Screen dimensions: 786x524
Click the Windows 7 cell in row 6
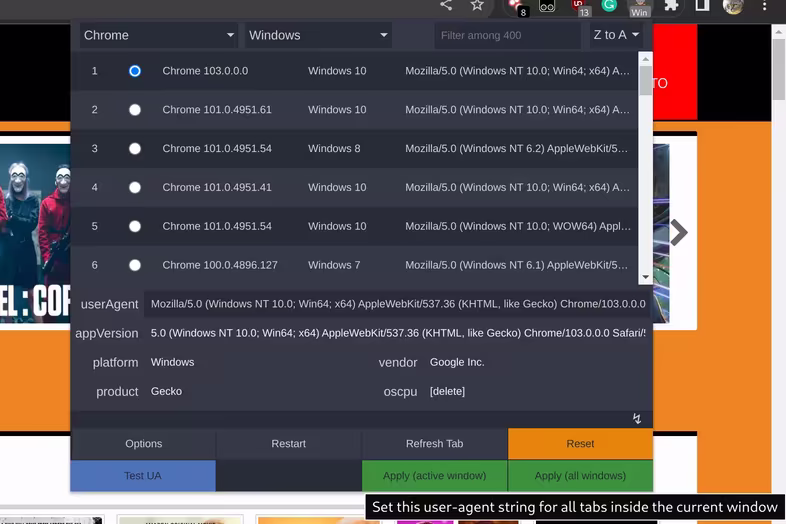coord(334,265)
